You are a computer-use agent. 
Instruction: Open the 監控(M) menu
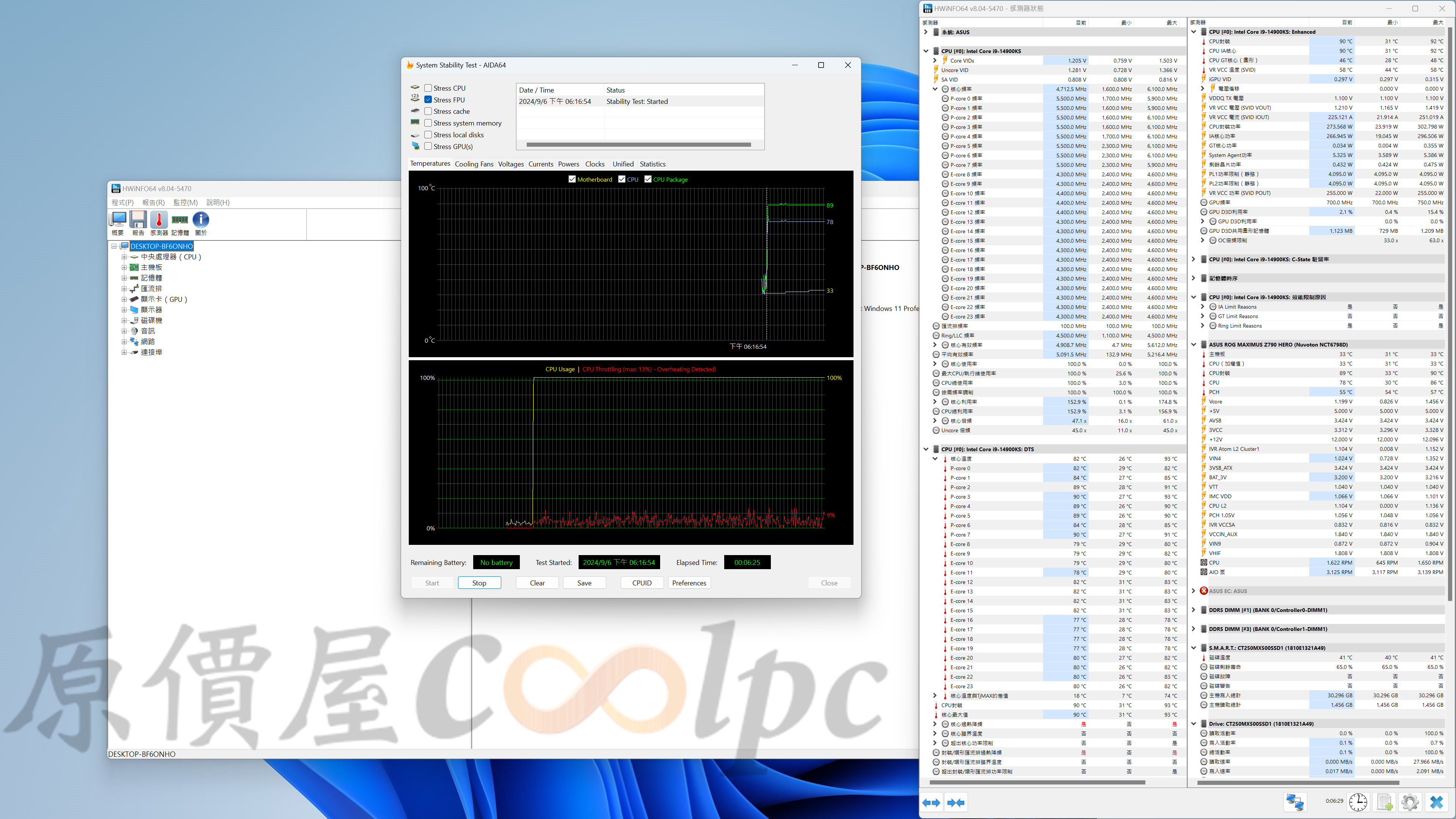tap(185, 202)
